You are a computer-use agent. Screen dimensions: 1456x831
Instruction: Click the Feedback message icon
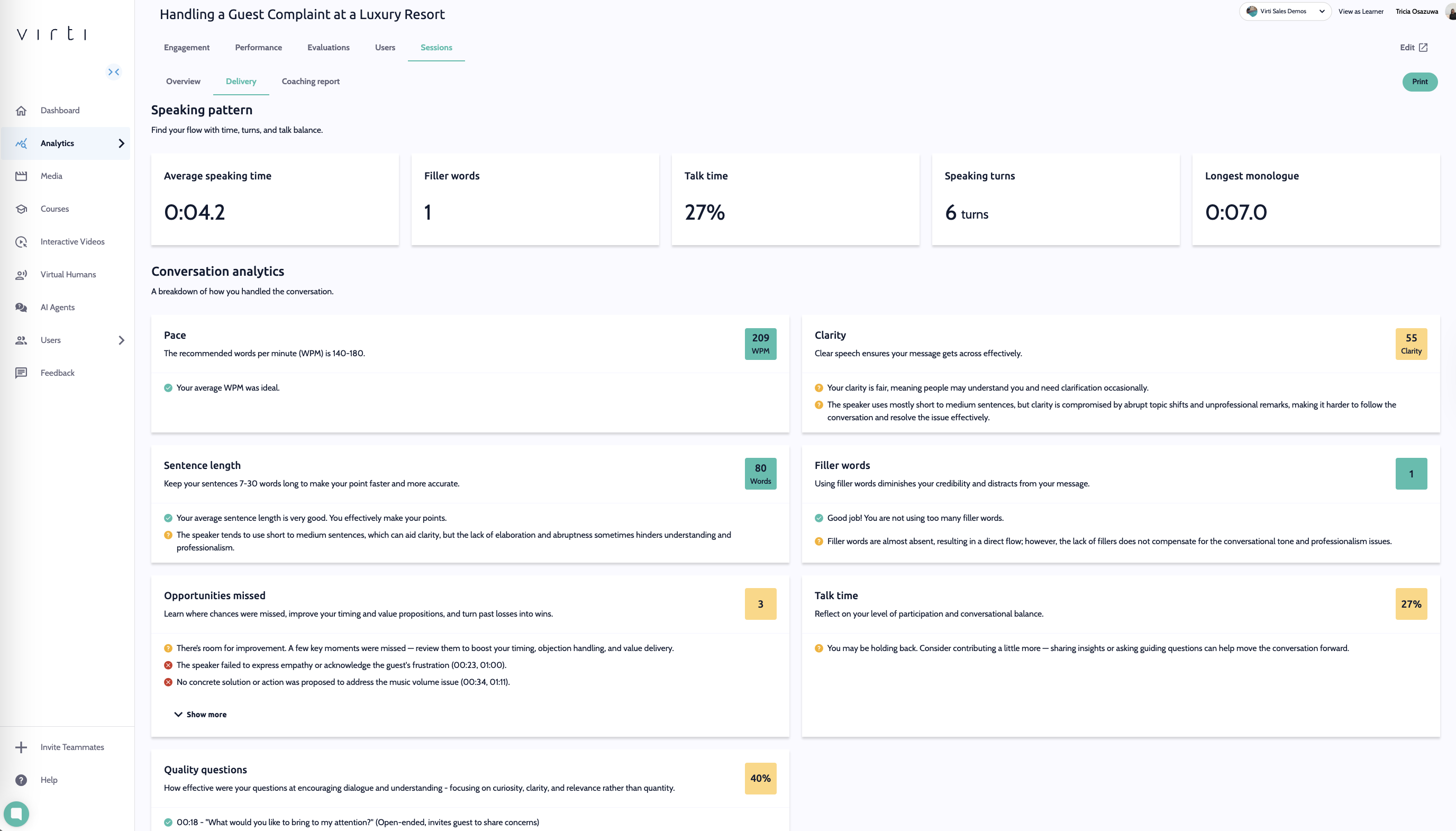click(21, 373)
